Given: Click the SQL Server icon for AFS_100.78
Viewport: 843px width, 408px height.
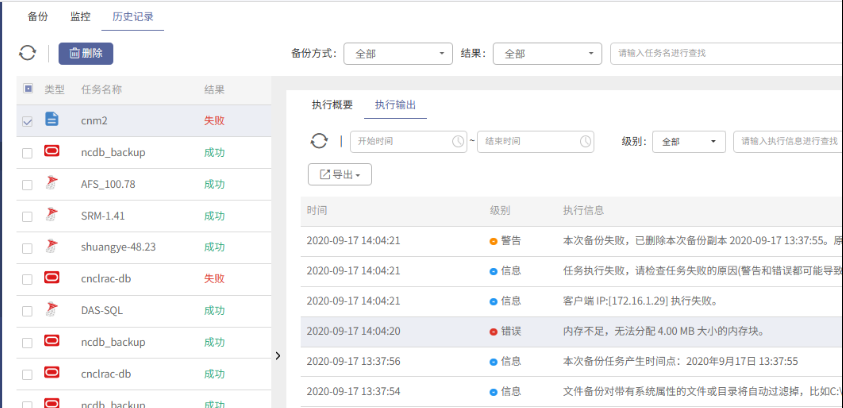Looking at the screenshot, I should tap(51, 183).
